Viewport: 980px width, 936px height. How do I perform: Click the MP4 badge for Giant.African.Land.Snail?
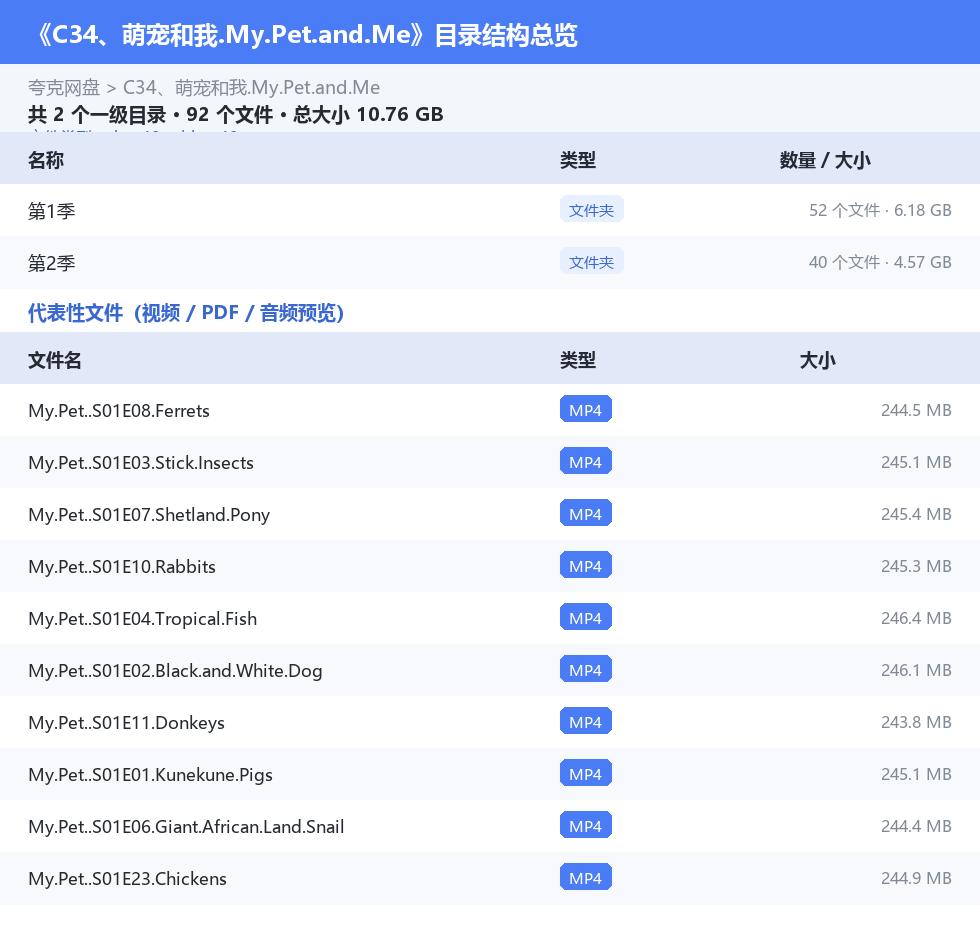[586, 825]
